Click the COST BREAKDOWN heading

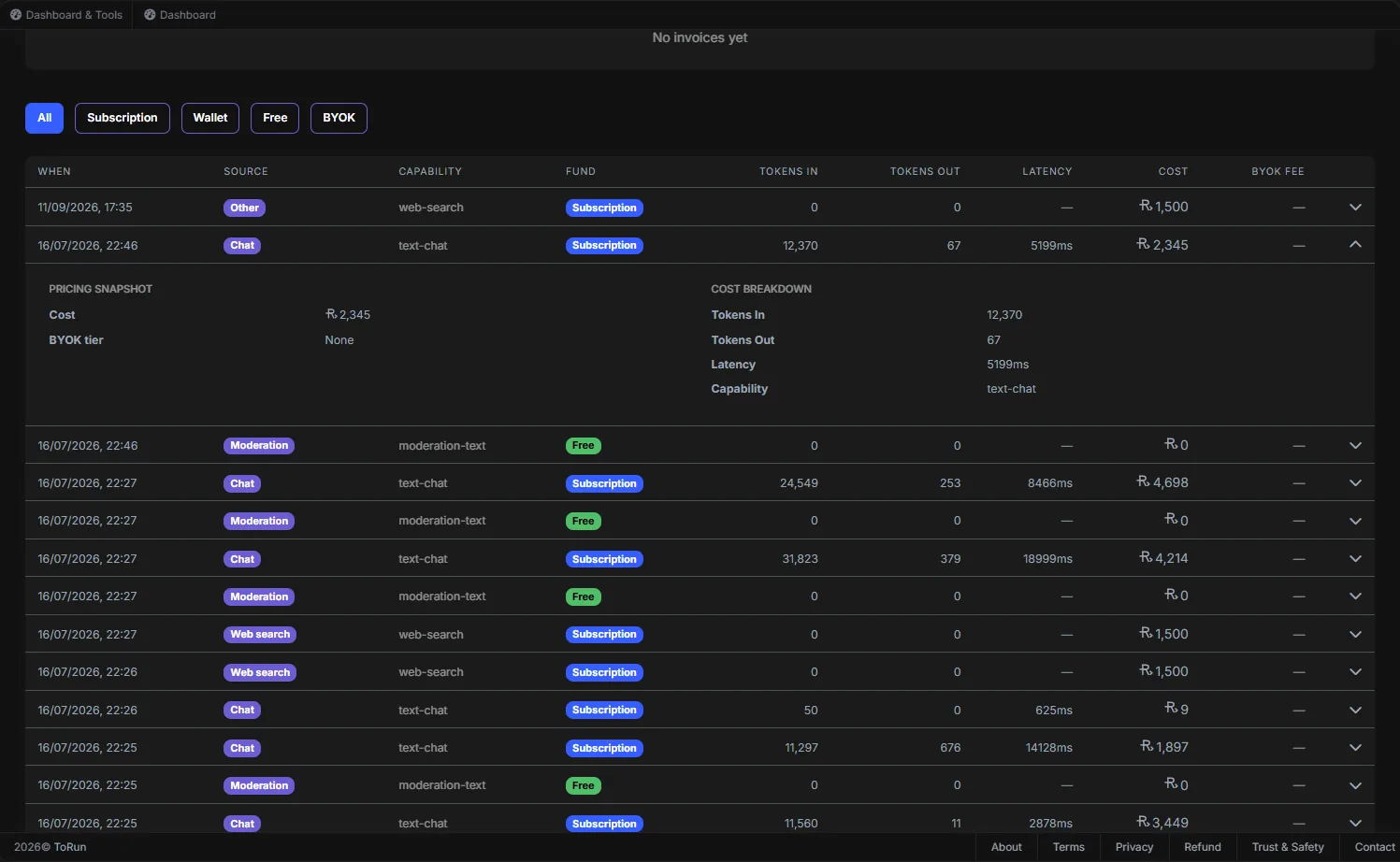click(761, 289)
